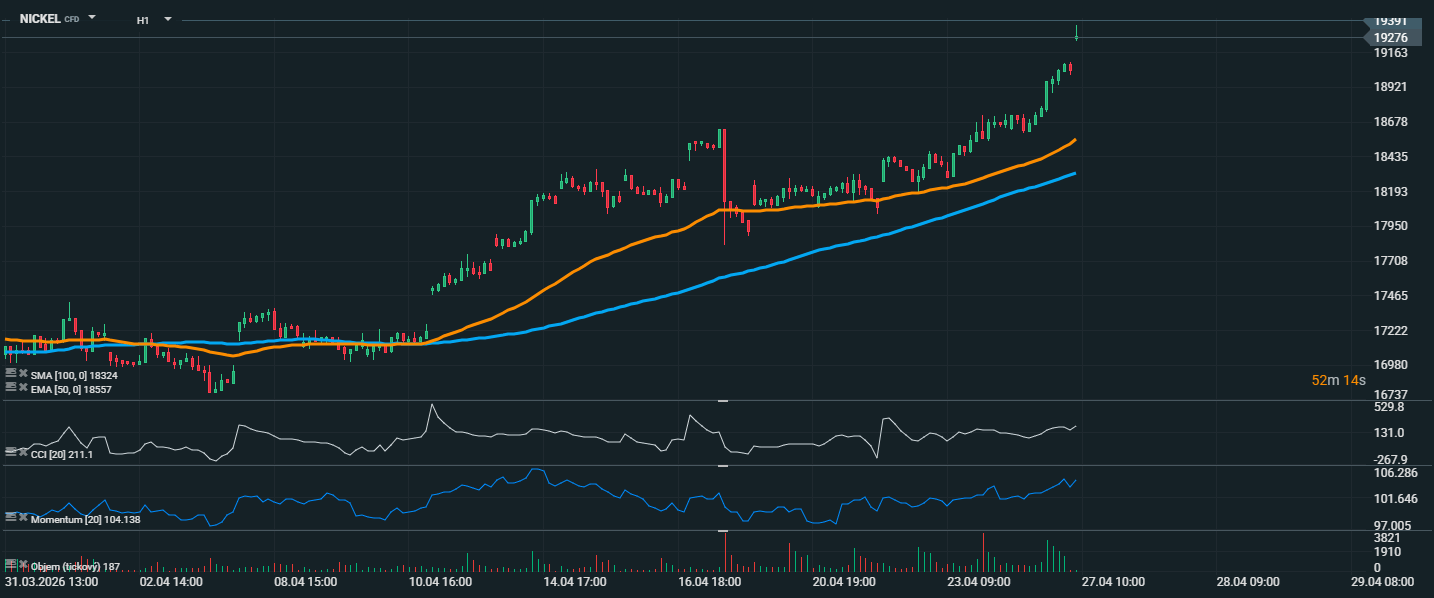This screenshot has width=1434, height=598.
Task: Remove the Momentum [20] indicator panel
Action: pyautogui.click(x=23, y=517)
